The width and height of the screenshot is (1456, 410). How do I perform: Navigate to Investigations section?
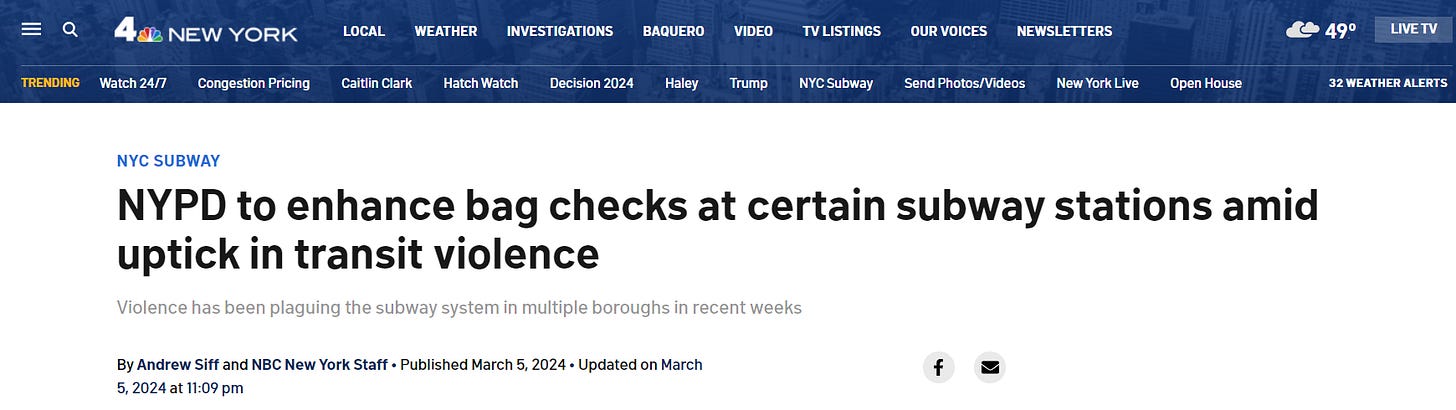560,31
